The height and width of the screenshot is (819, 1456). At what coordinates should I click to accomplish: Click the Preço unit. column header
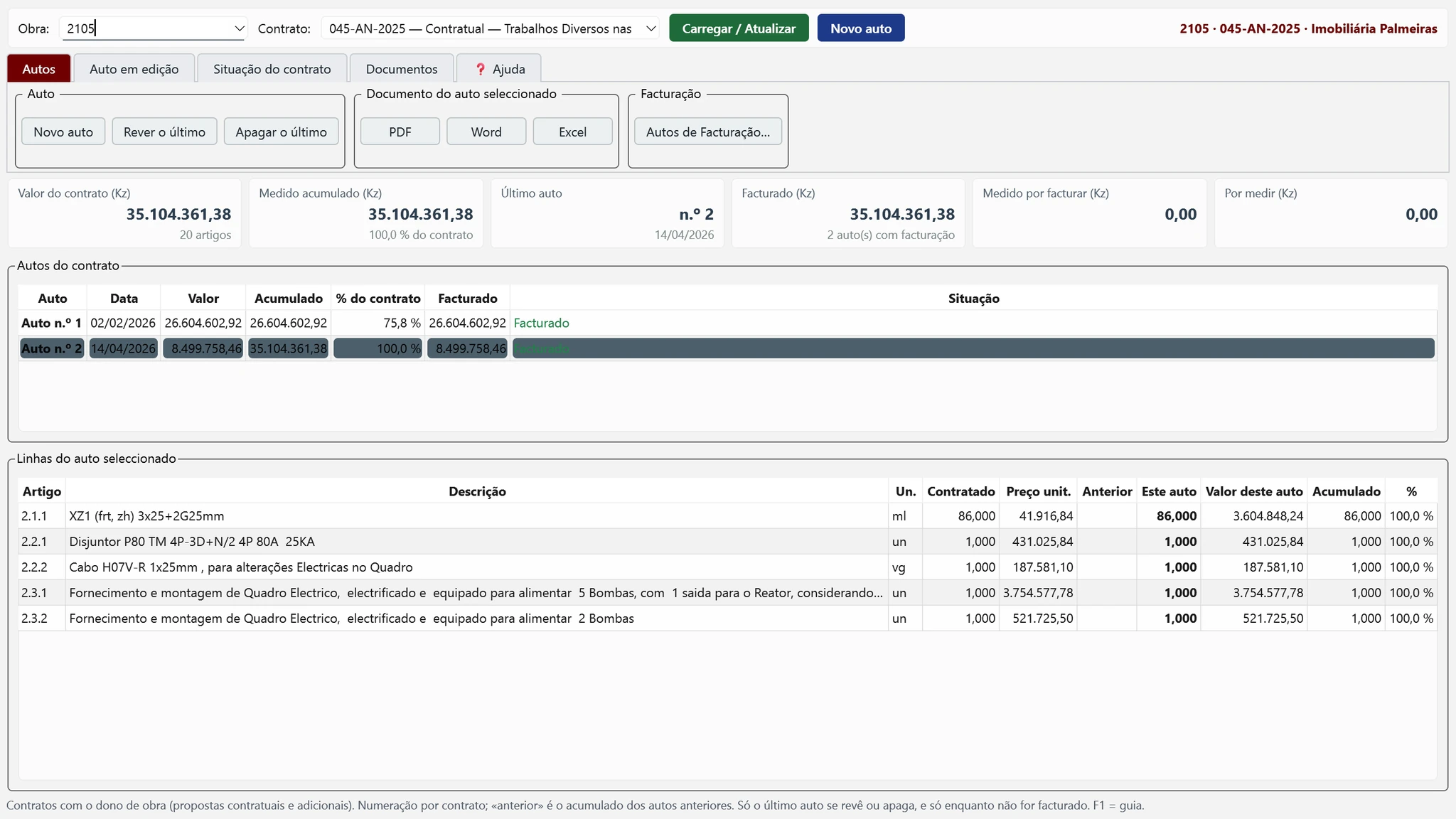1038,491
